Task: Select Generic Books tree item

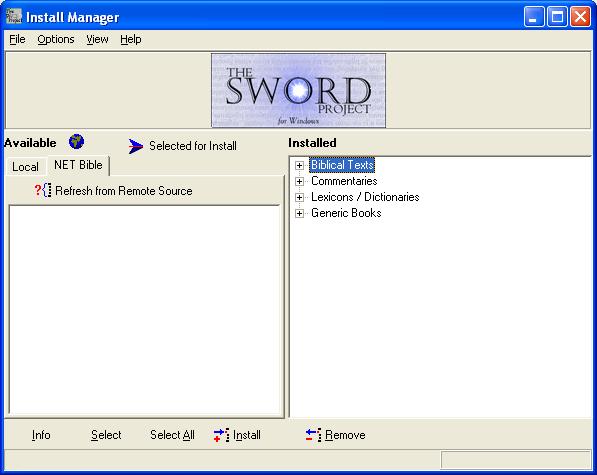Action: tap(346, 213)
